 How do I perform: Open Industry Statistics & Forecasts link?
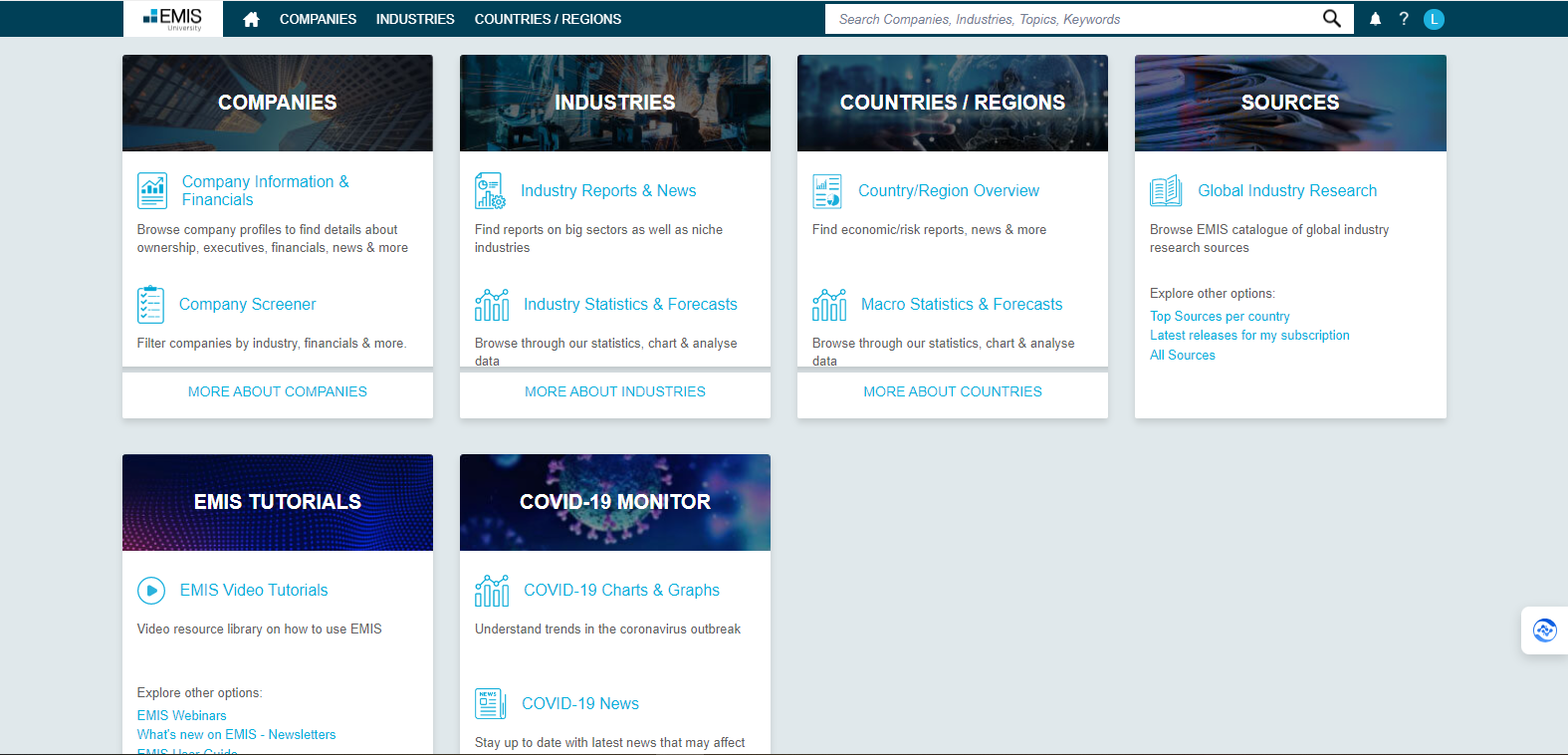click(630, 305)
